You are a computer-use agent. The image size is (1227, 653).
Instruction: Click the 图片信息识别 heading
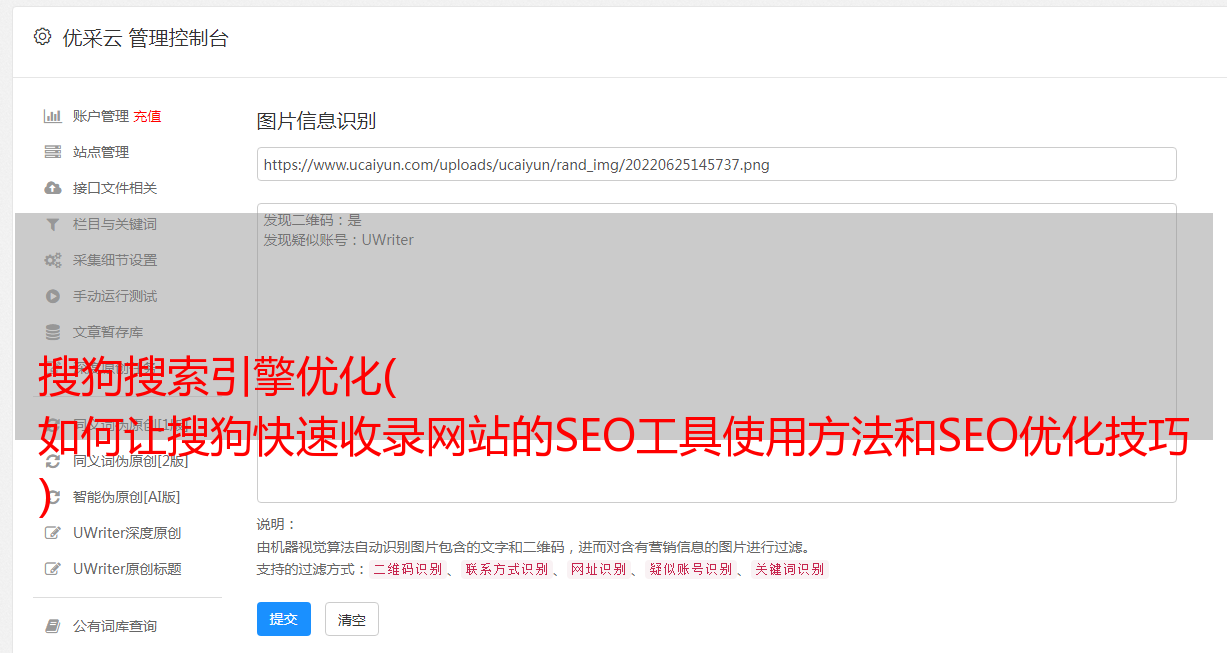316,122
